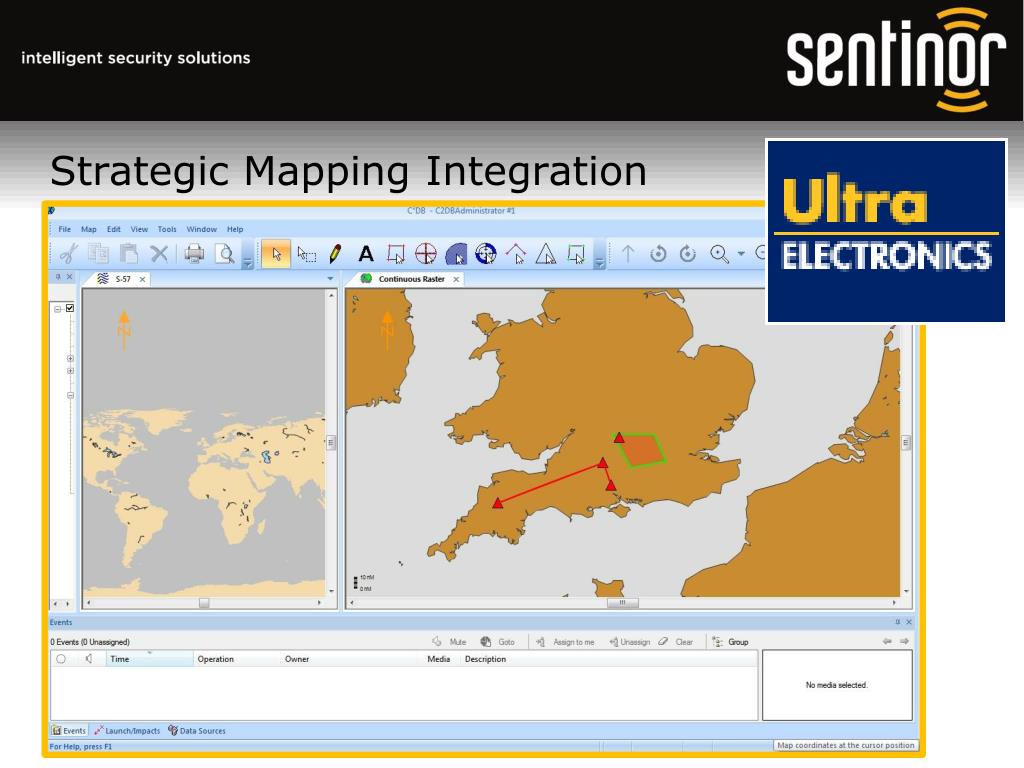Image resolution: width=1024 pixels, height=768 pixels.
Task: Click the Assign to me button
Action: [566, 642]
